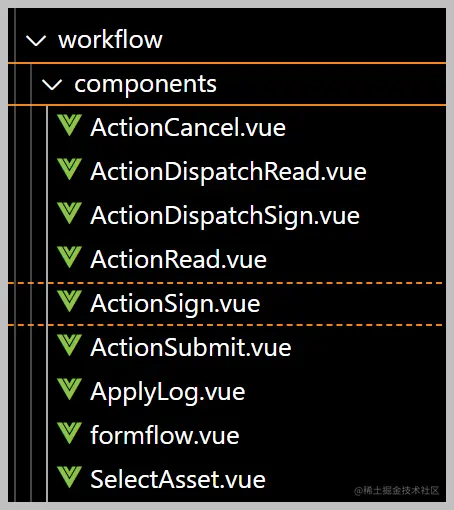Select the SelectAsset.vue file entry
Screen dimensions: 454x510
coord(178,480)
